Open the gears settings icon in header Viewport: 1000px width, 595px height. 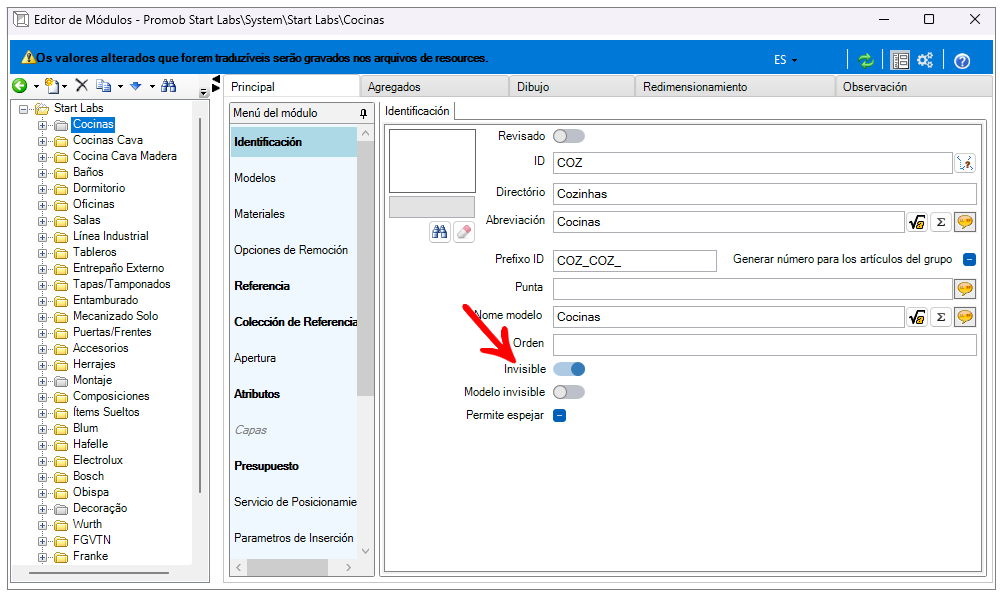point(925,60)
